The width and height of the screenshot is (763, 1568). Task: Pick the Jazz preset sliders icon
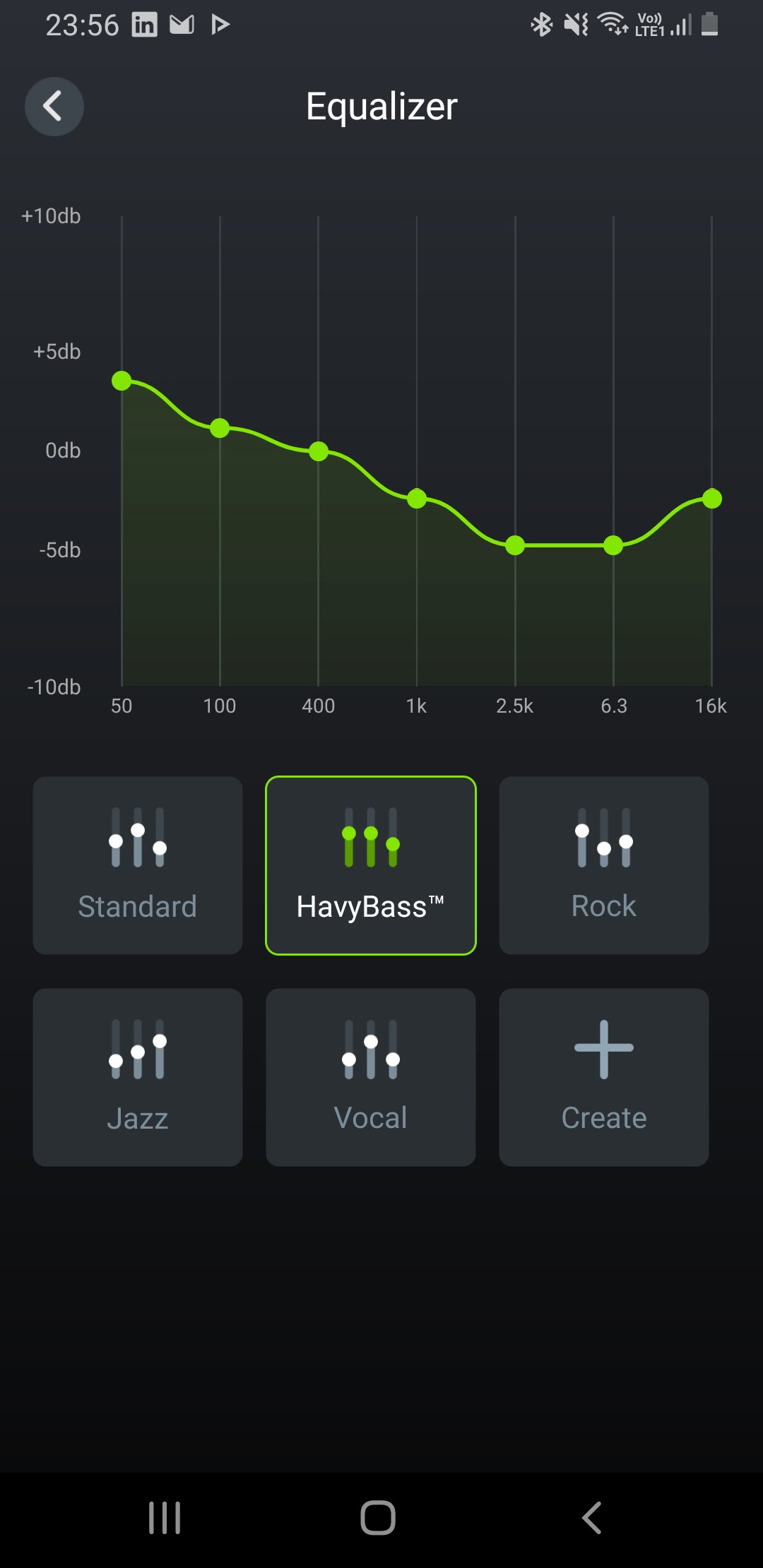click(138, 1050)
